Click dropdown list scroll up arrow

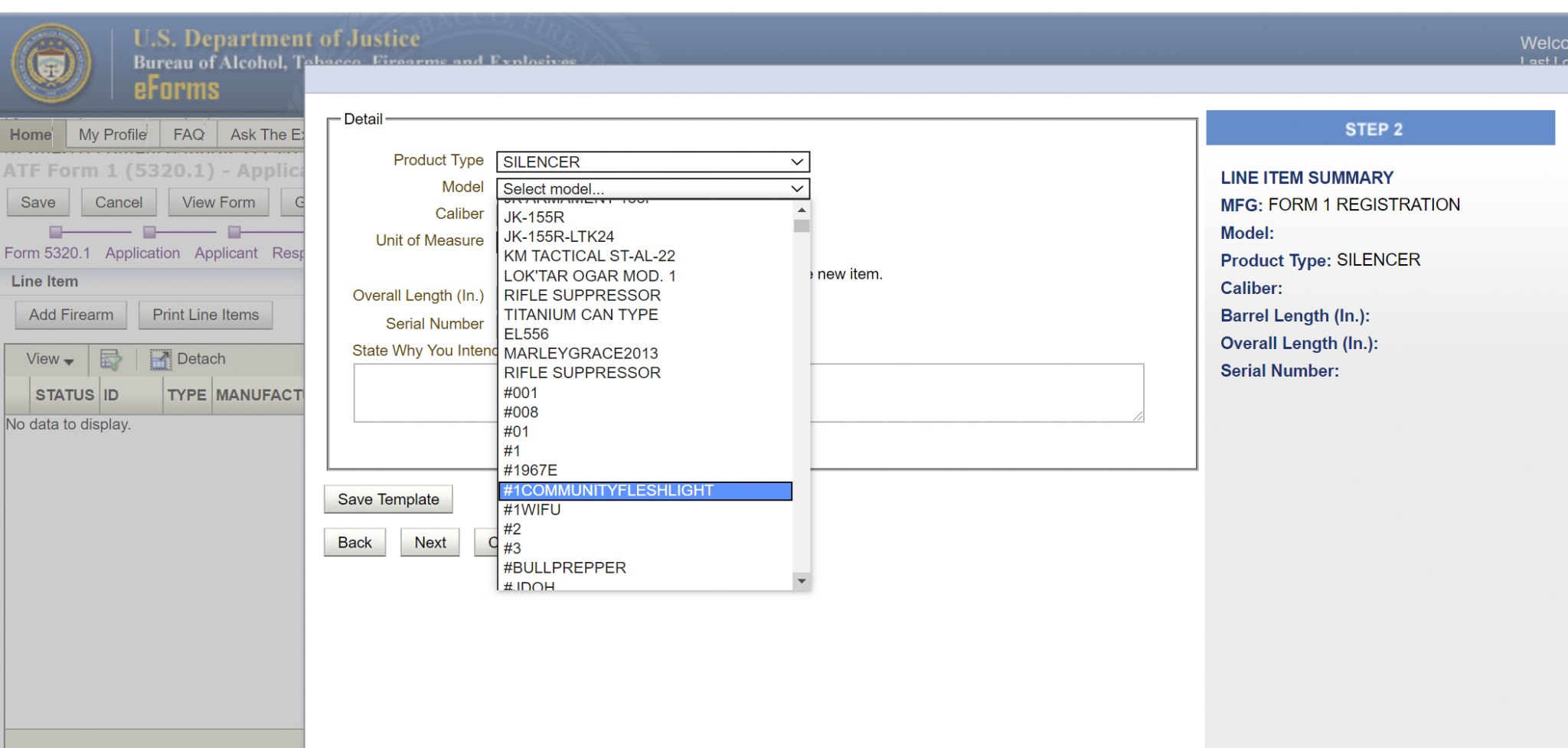pyautogui.click(x=802, y=210)
